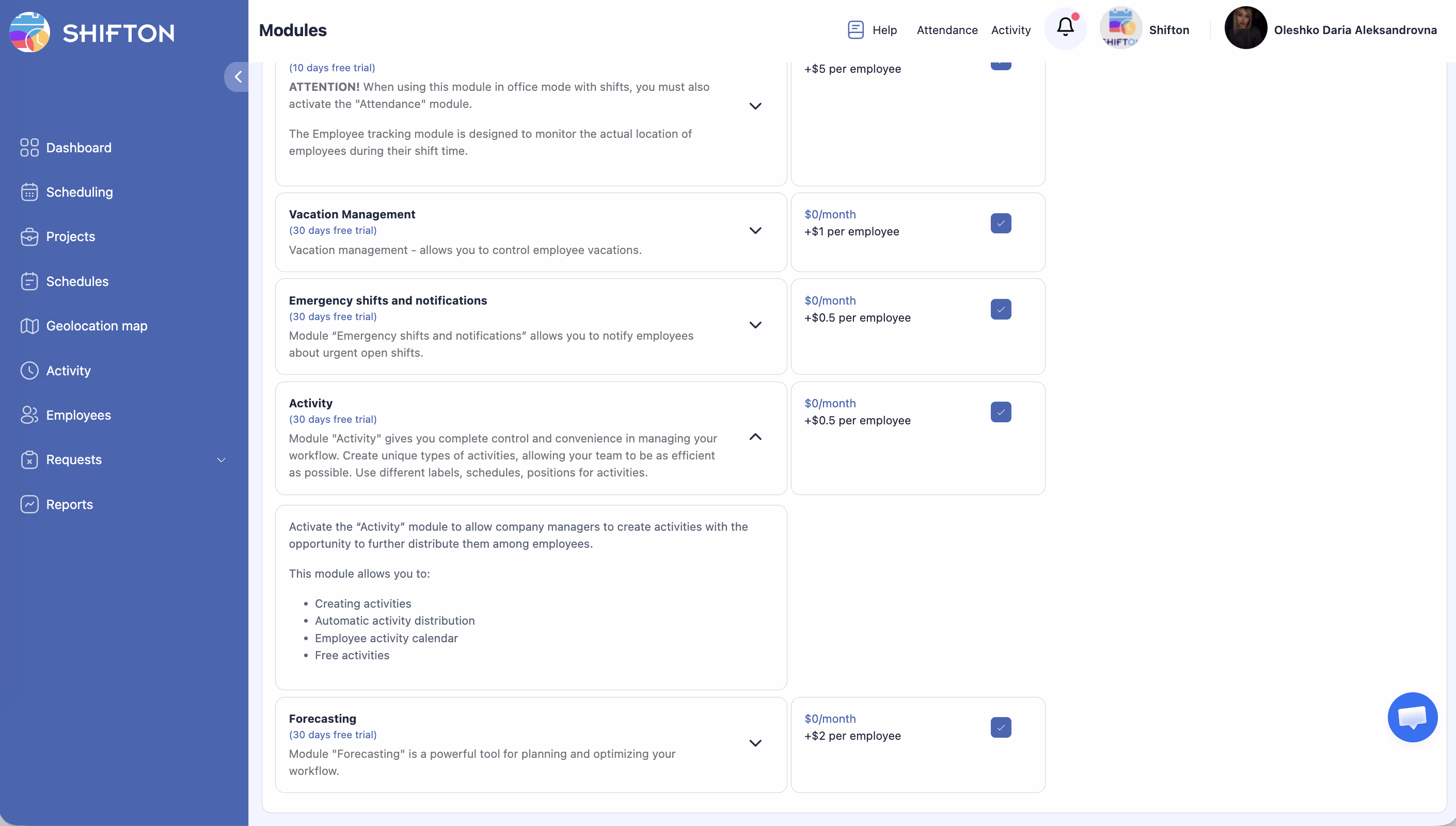
Task: Click the Geolocation map icon
Action: point(29,326)
